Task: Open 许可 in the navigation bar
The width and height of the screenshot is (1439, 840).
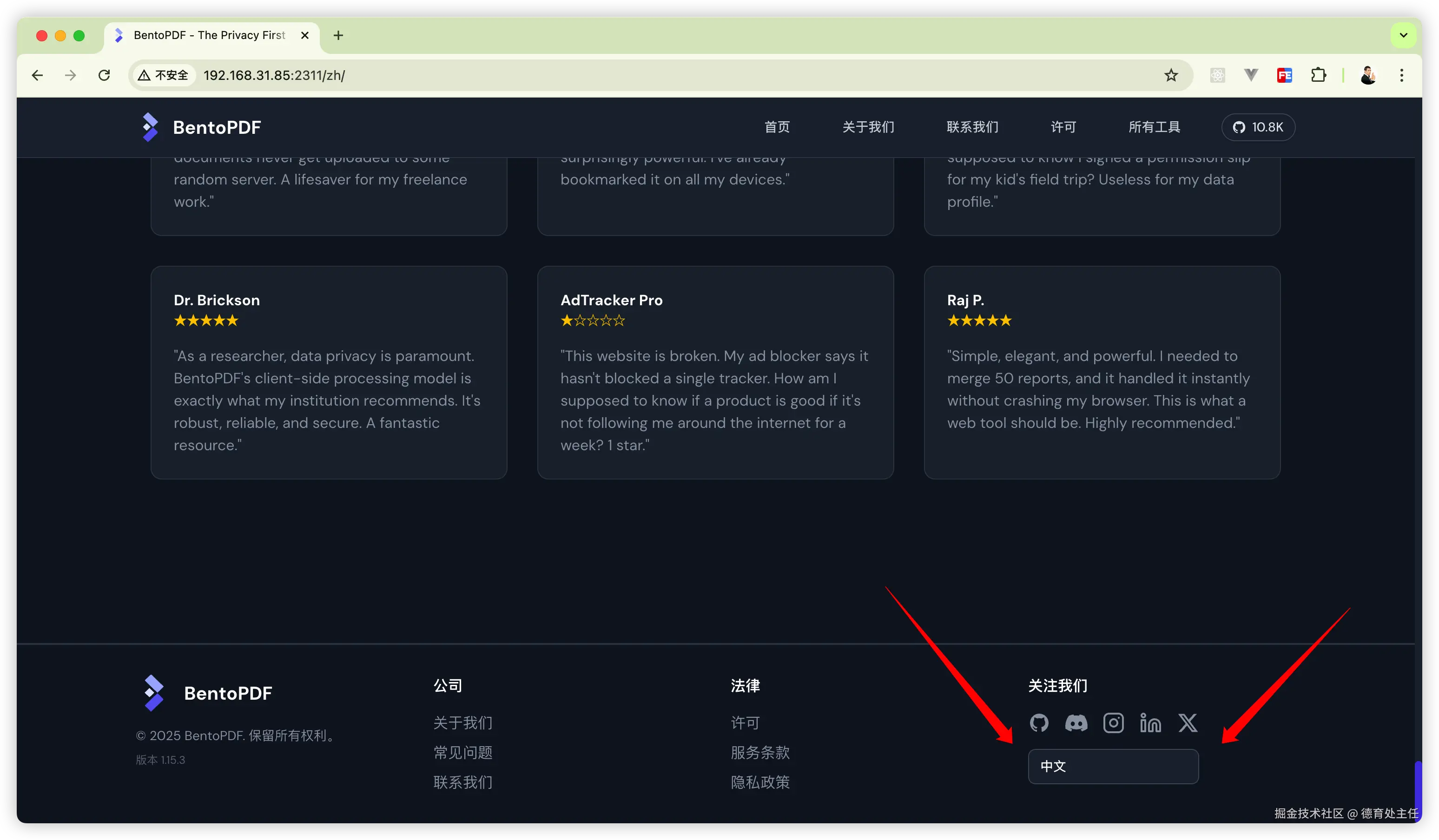Action: coord(1063,127)
